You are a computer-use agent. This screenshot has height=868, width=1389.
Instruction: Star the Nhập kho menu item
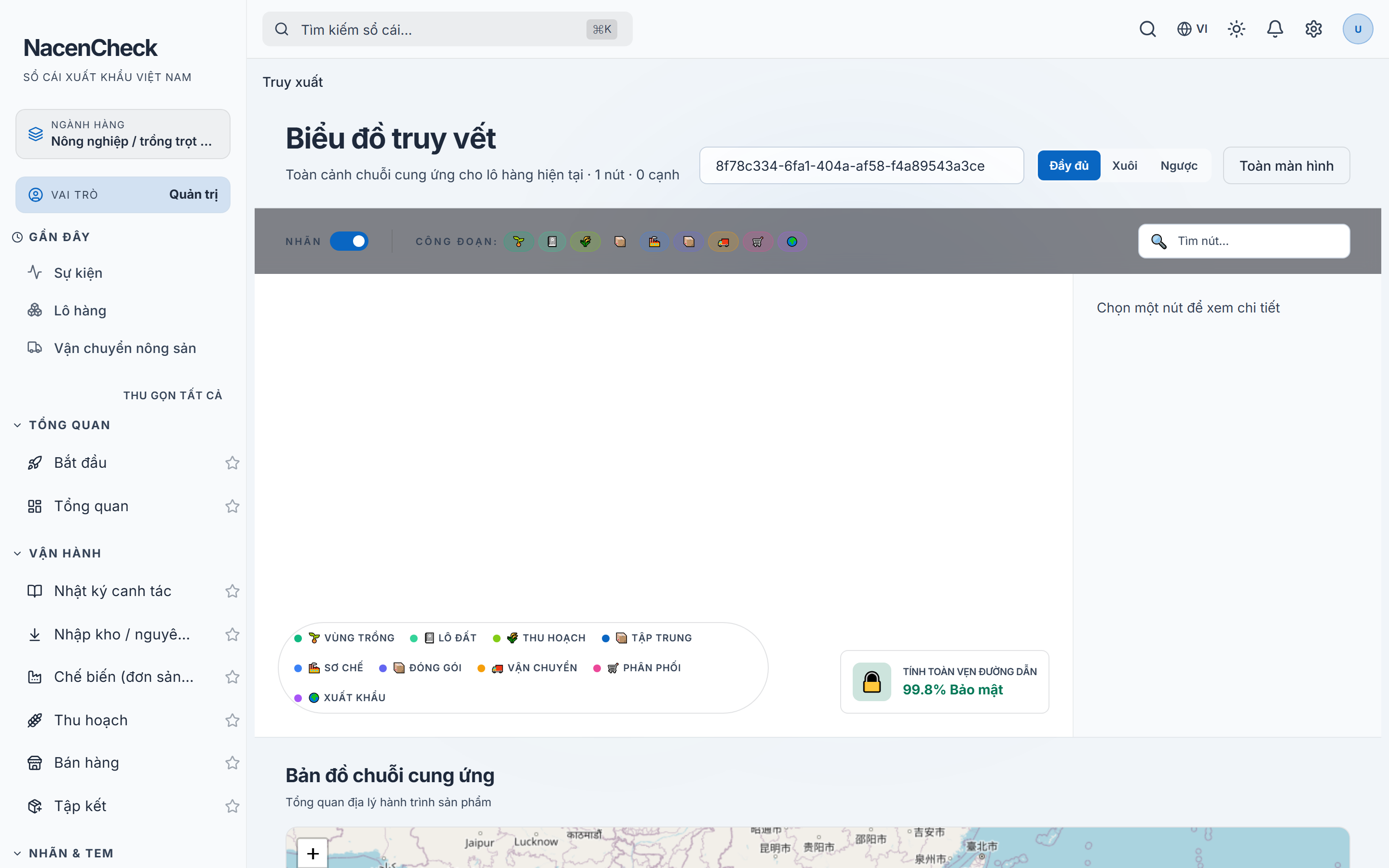click(232, 634)
